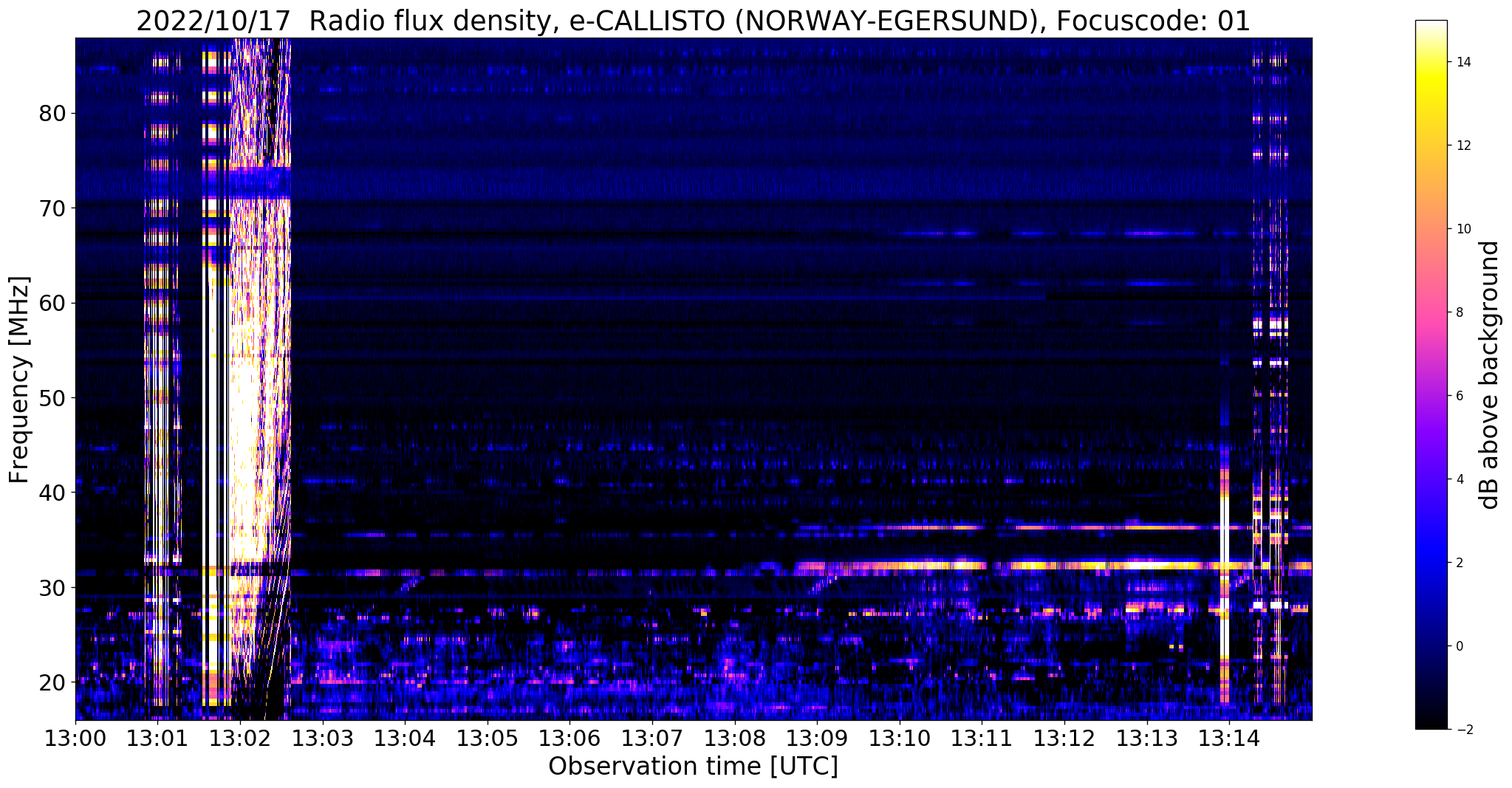Click the 13:14 time tick label
Image resolution: width=1512 pixels, height=788 pixels.
pos(1230,739)
